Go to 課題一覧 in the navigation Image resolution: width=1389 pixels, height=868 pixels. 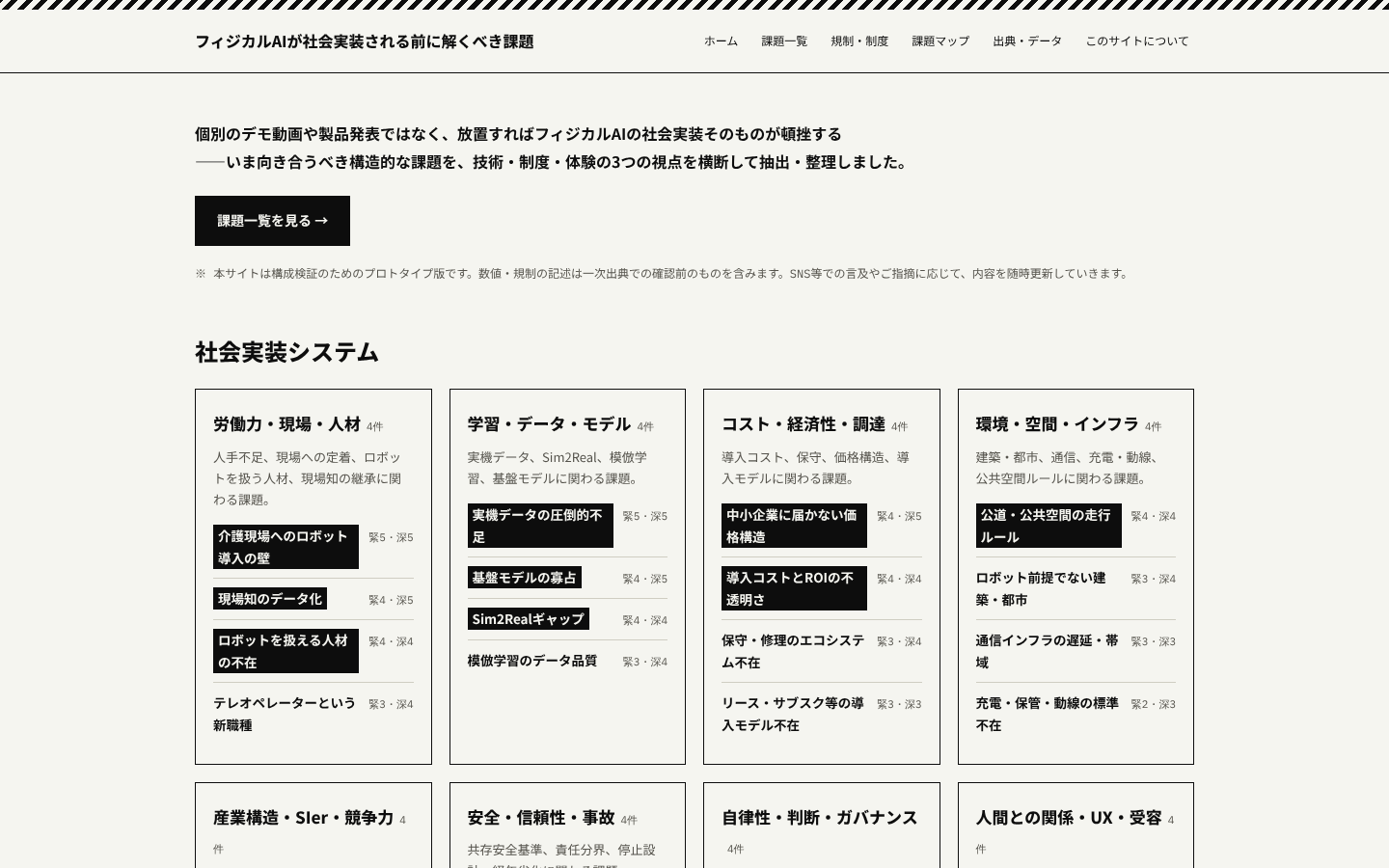[x=784, y=41]
